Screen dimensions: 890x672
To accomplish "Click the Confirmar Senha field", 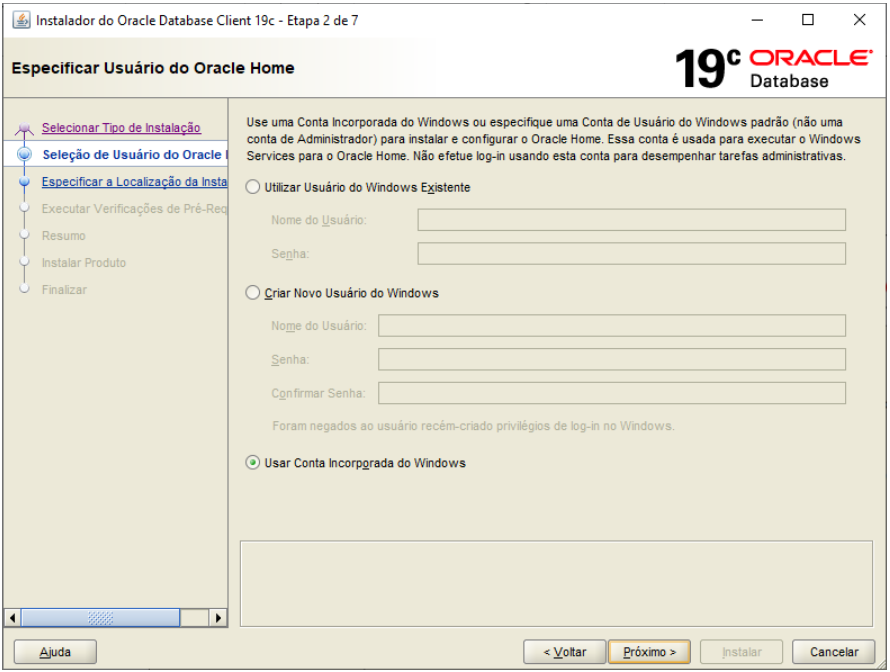I will pyautogui.click(x=612, y=393).
